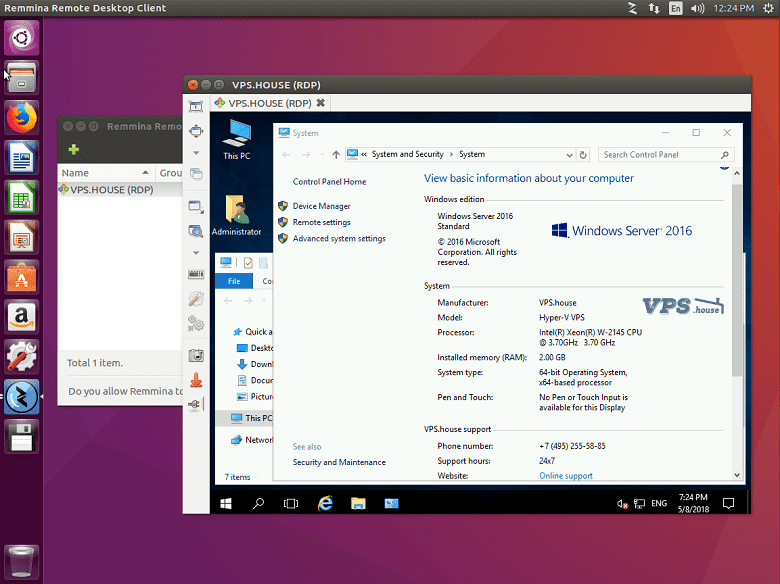Take screenshot with Remmina camera icon
Image resolution: width=780 pixels, height=584 pixels.
coord(196,356)
